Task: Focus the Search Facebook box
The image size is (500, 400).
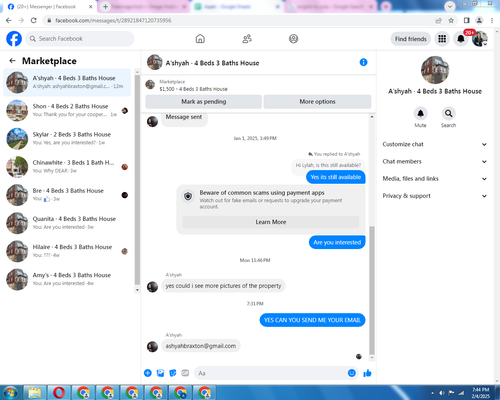Action: click(80, 39)
